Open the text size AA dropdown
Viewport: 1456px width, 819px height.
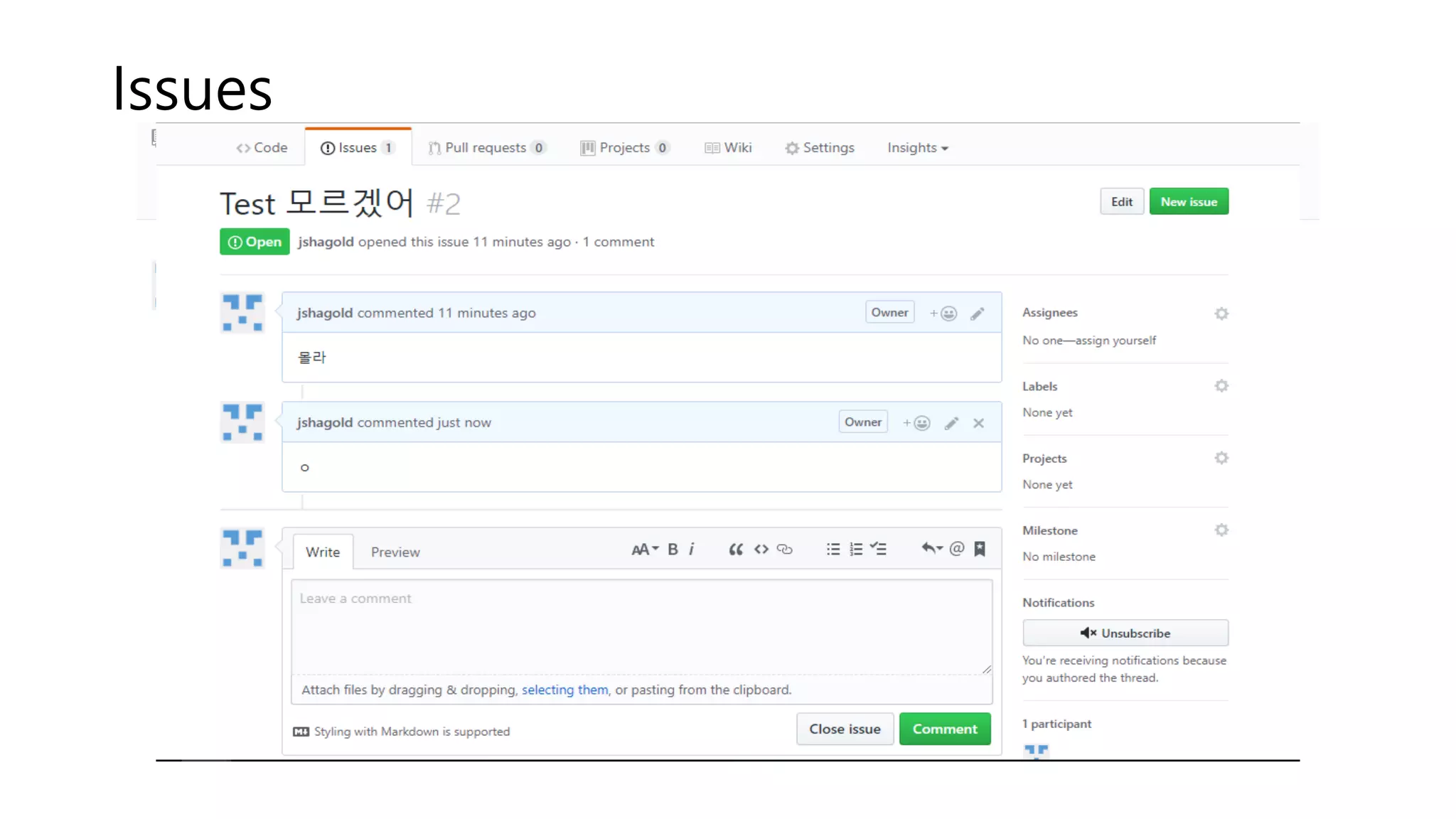645,550
